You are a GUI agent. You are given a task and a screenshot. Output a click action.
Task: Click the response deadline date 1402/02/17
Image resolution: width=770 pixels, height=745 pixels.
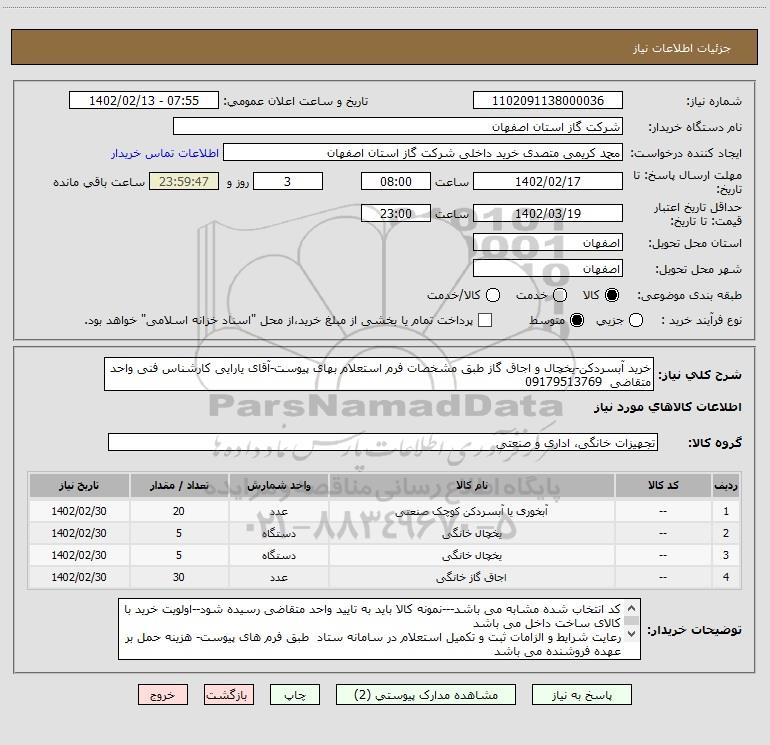548,182
